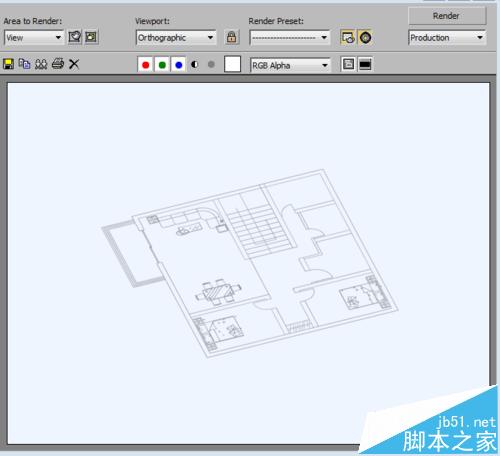Viewport: 500px width, 456px height.
Task: Click Clone Rendered Frame Window icon
Action: (41, 64)
